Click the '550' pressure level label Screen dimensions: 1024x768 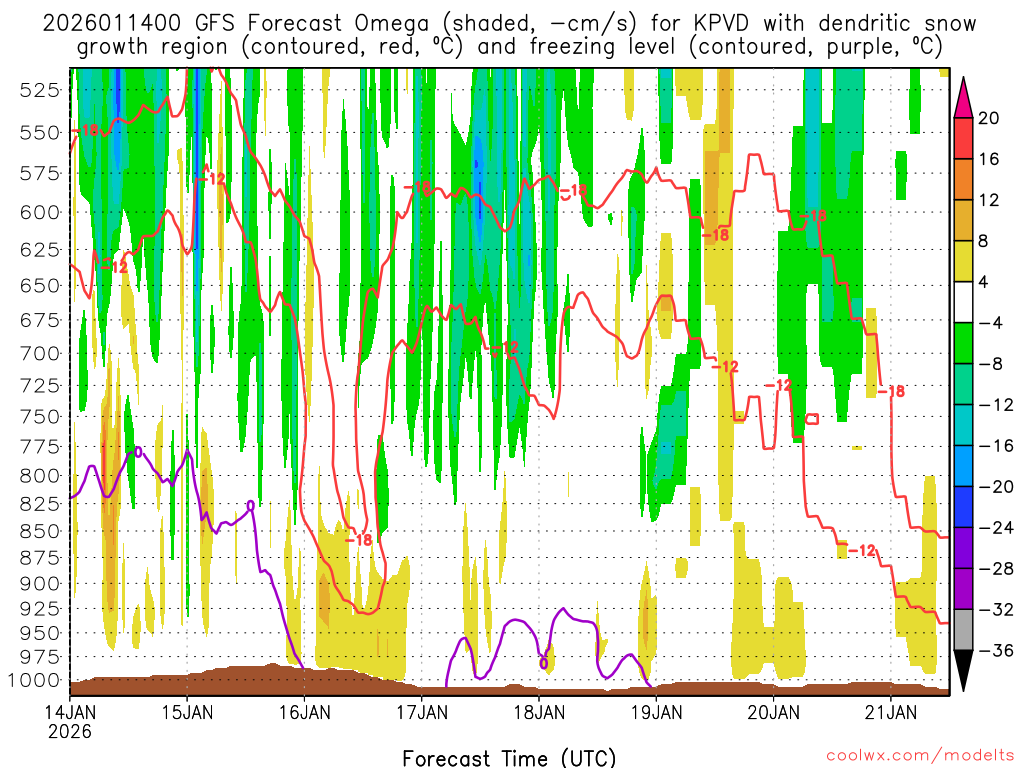click(x=40, y=133)
